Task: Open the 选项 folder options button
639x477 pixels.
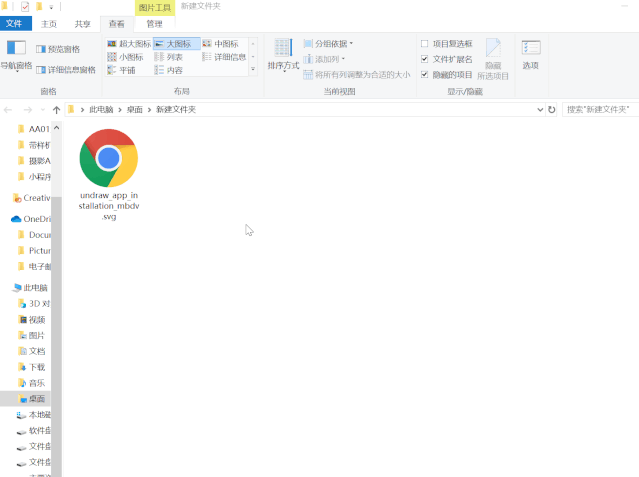Action: point(531,55)
